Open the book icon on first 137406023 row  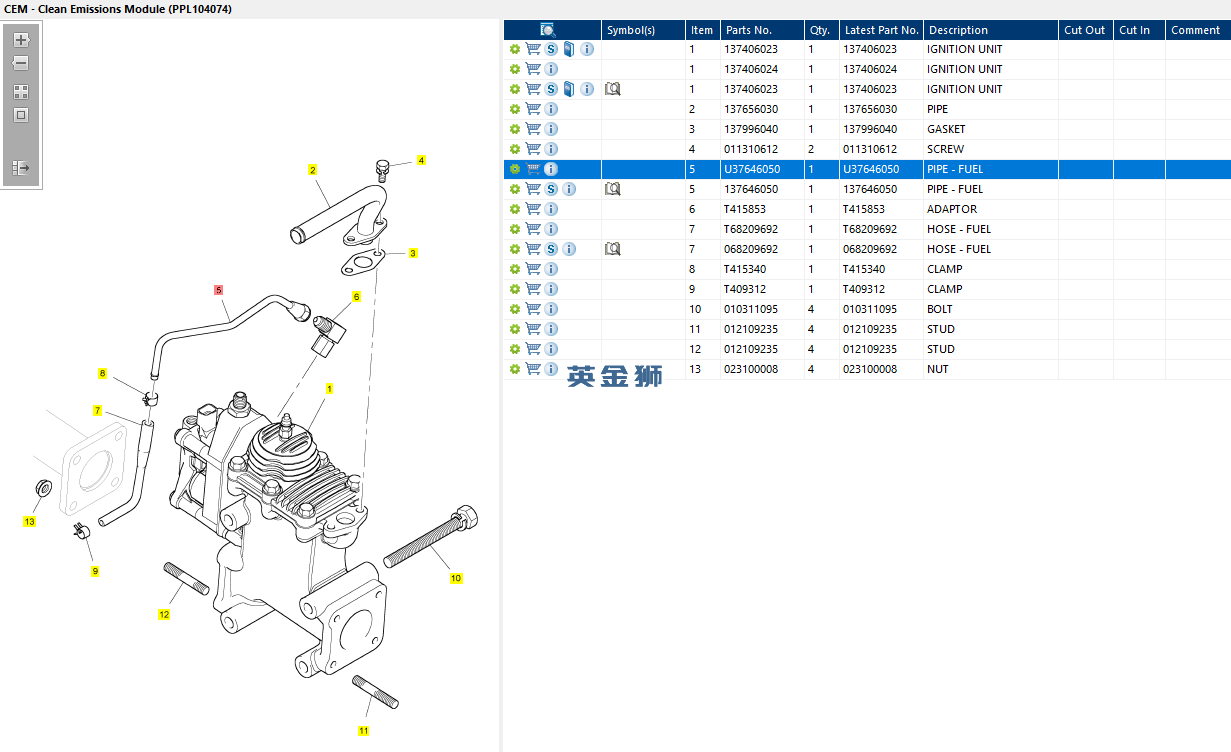569,49
